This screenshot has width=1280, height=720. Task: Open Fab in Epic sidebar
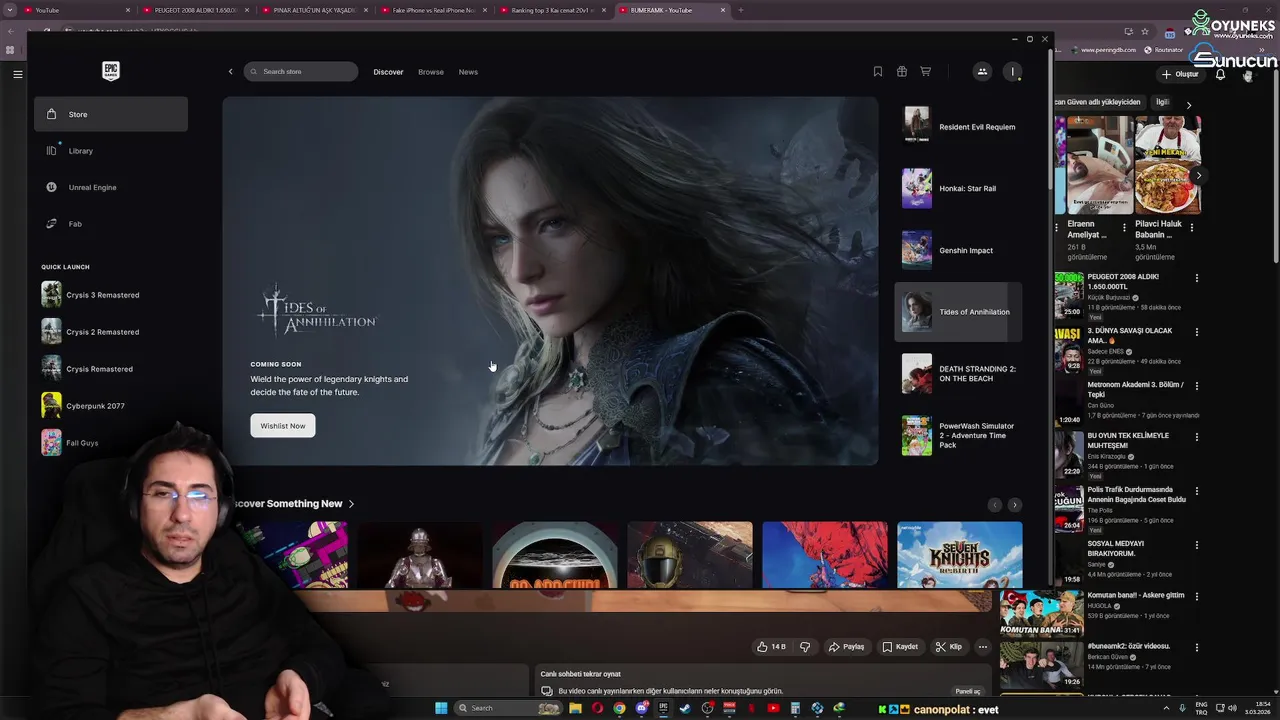click(x=111, y=224)
